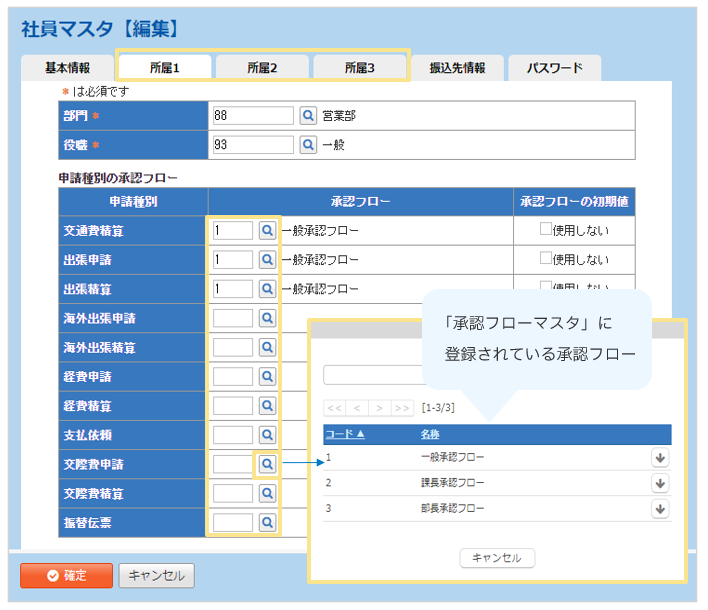Click the magnifier icon for 交際費申請 row

[267, 464]
